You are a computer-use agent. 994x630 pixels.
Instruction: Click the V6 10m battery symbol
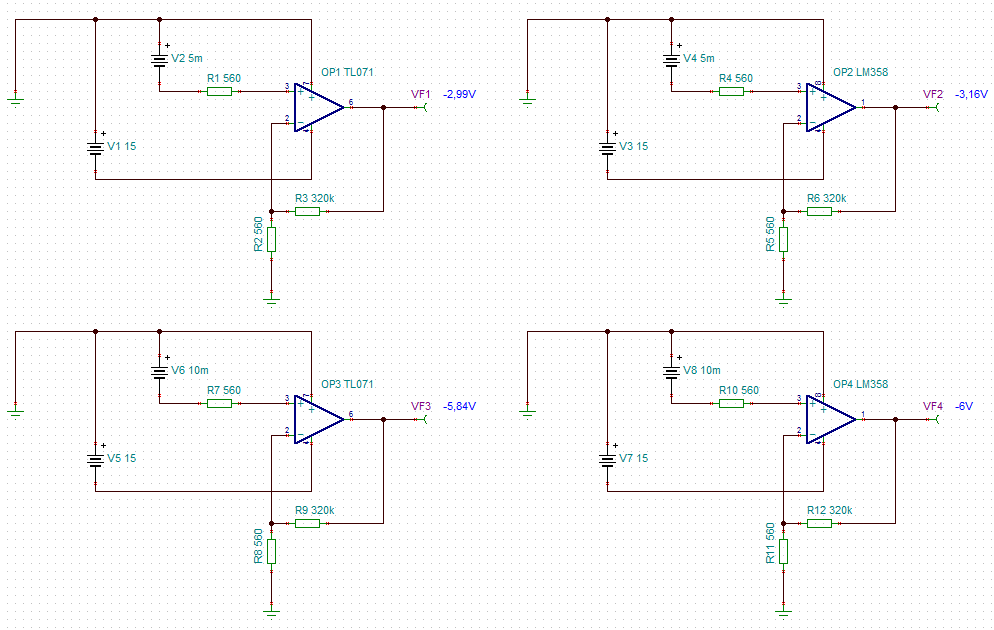pos(160,373)
